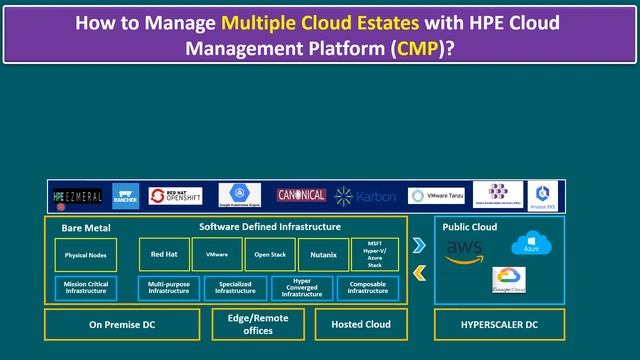The width and height of the screenshot is (640, 360).
Task: Click the Bare Metal heading
Action: pos(86,228)
